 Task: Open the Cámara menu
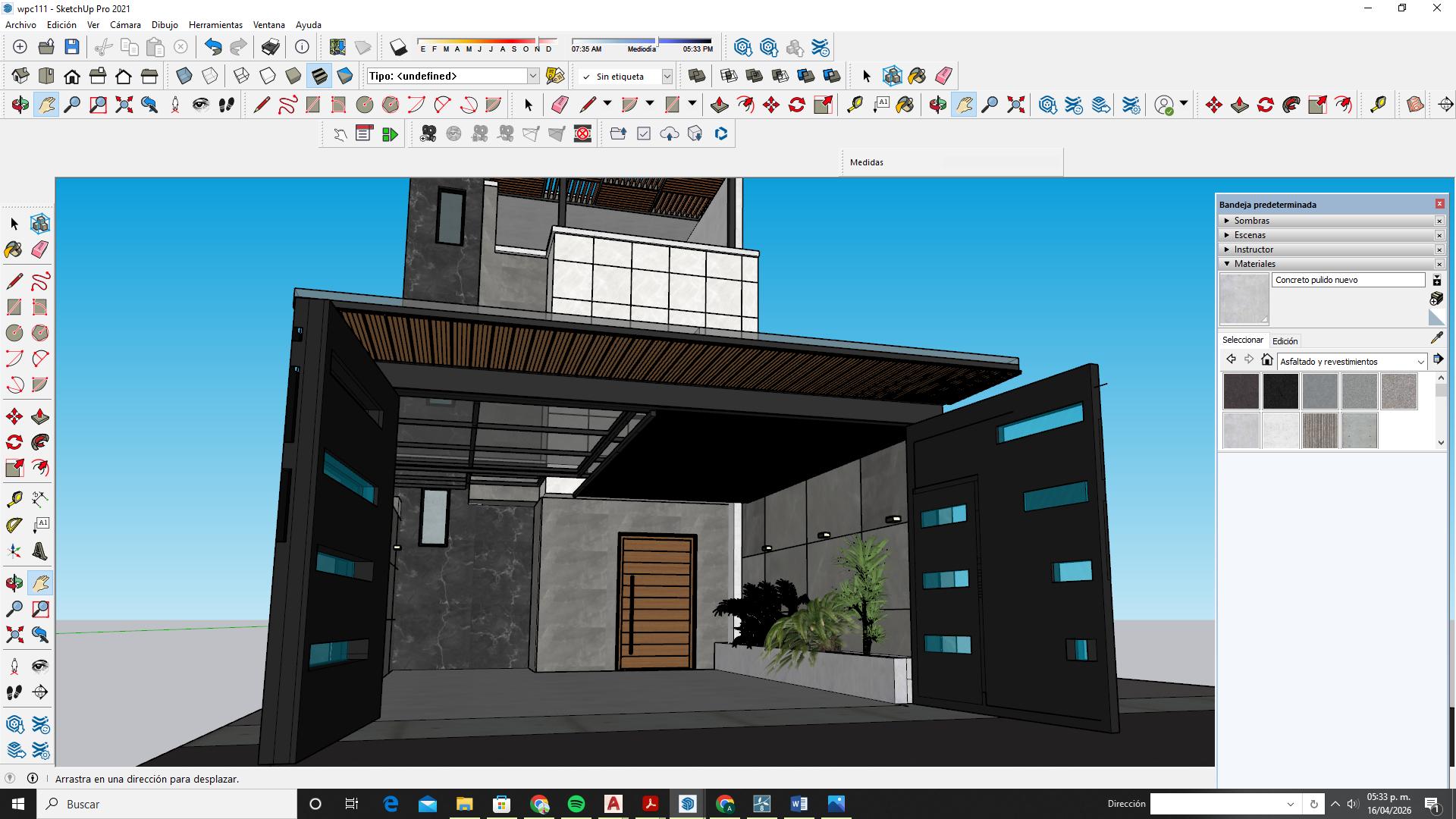pos(125,25)
